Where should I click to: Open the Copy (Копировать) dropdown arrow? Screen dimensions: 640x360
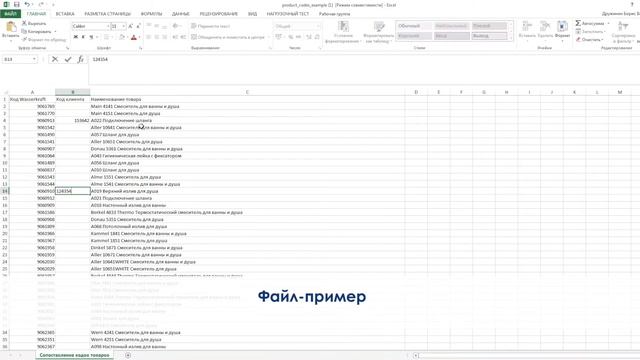point(56,31)
